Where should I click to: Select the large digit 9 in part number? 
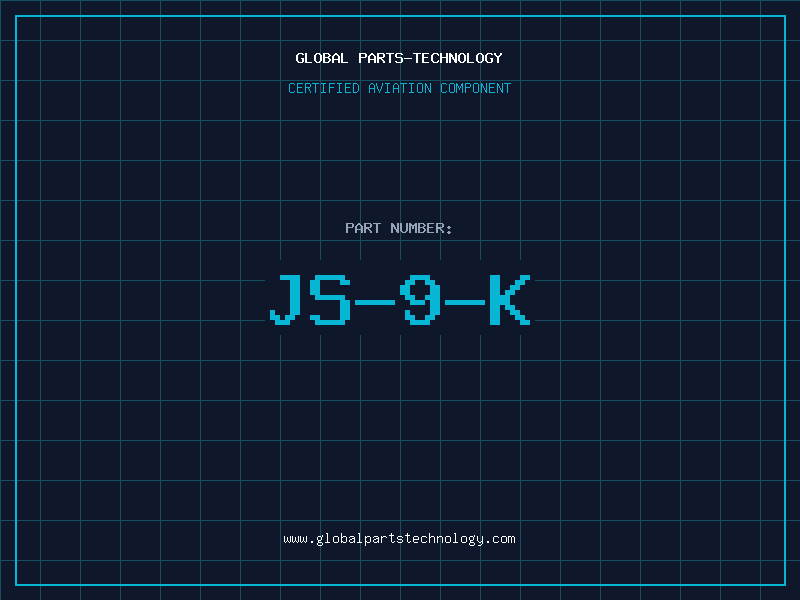(x=421, y=300)
